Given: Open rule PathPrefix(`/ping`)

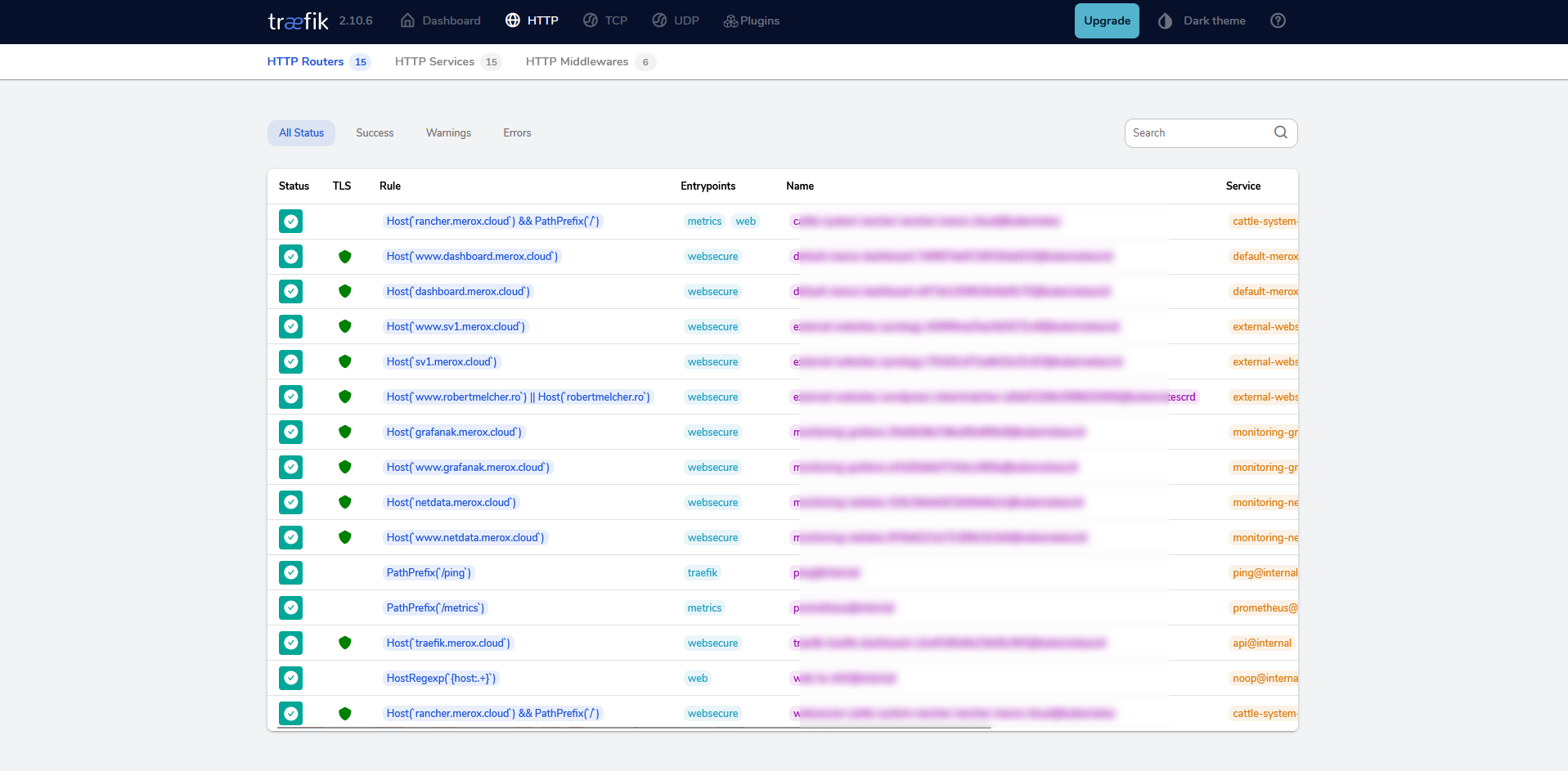Looking at the screenshot, I should click(x=429, y=572).
